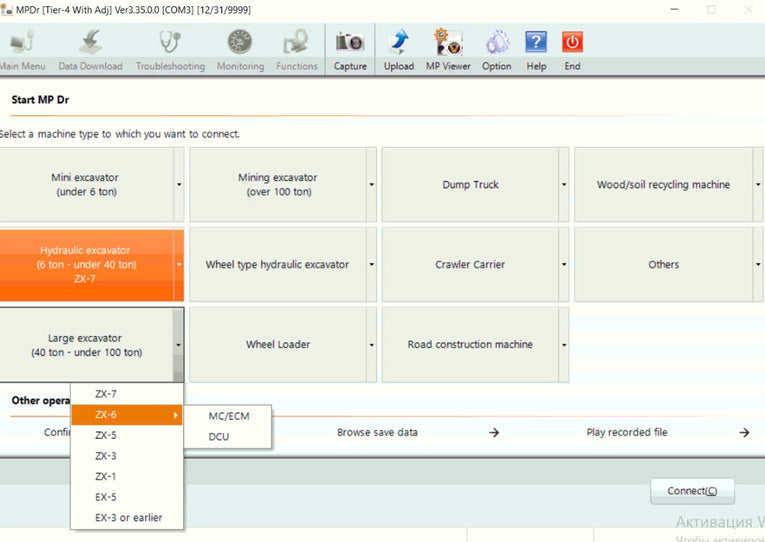Open the Option gears icon

[496, 44]
